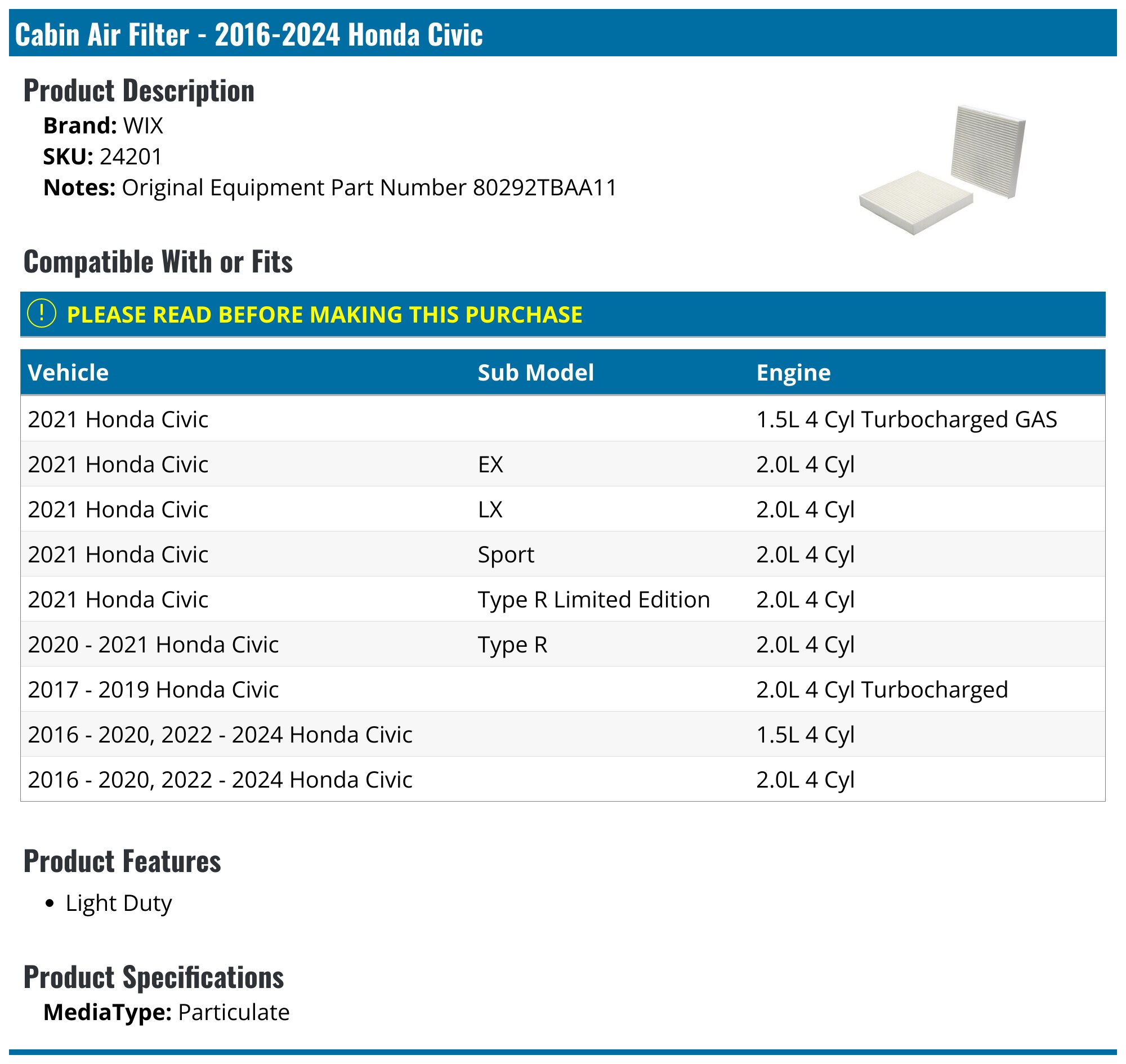
Task: Click the Compatible With or Fits heading
Action: point(158,261)
